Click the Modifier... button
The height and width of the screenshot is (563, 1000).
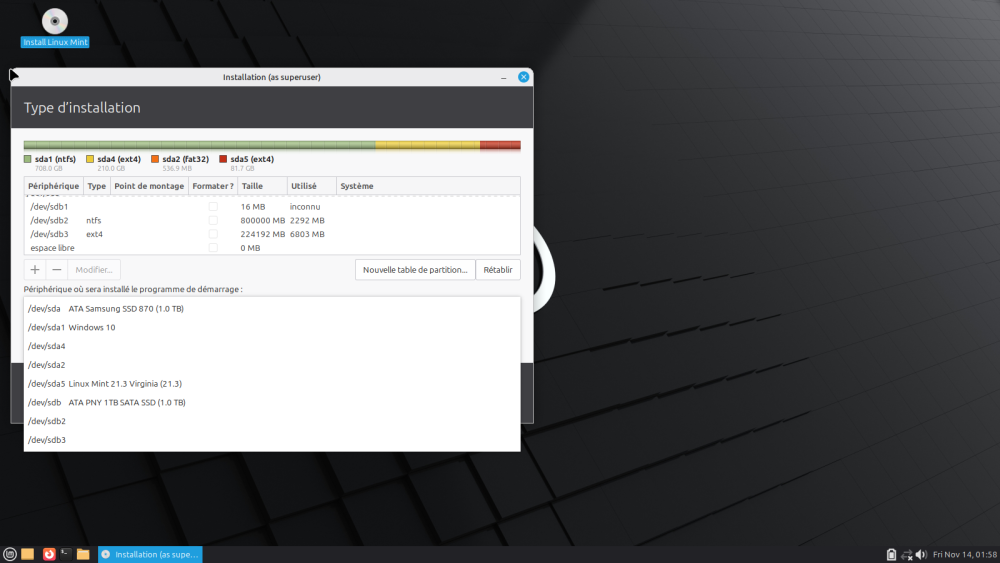94,270
